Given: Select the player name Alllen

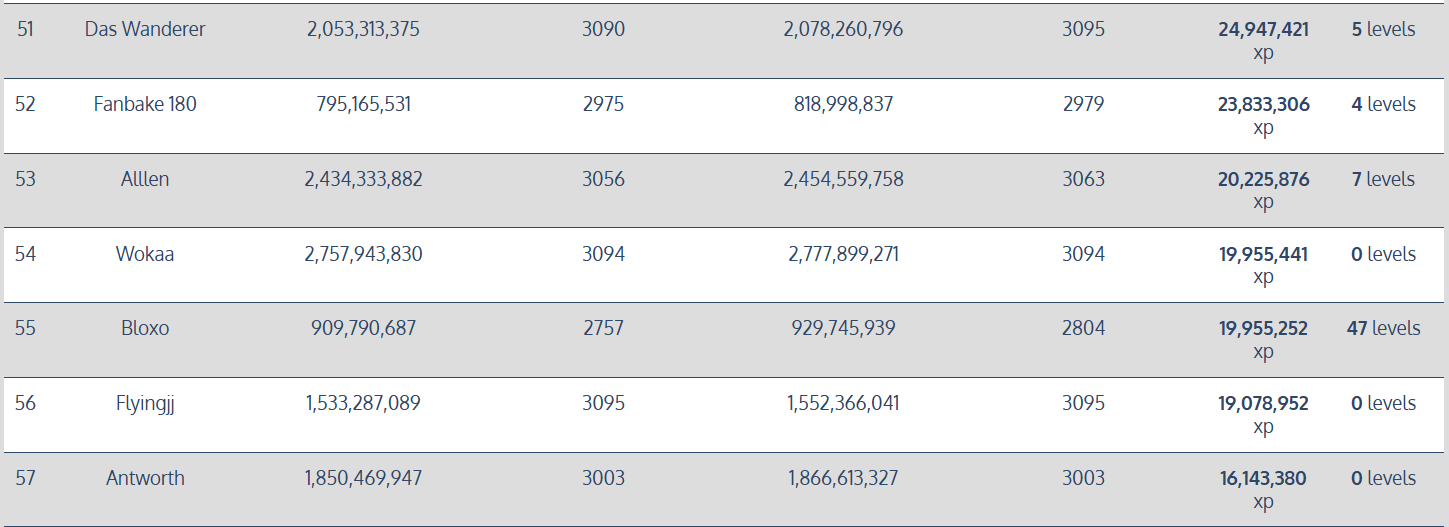Looking at the screenshot, I should (145, 179).
